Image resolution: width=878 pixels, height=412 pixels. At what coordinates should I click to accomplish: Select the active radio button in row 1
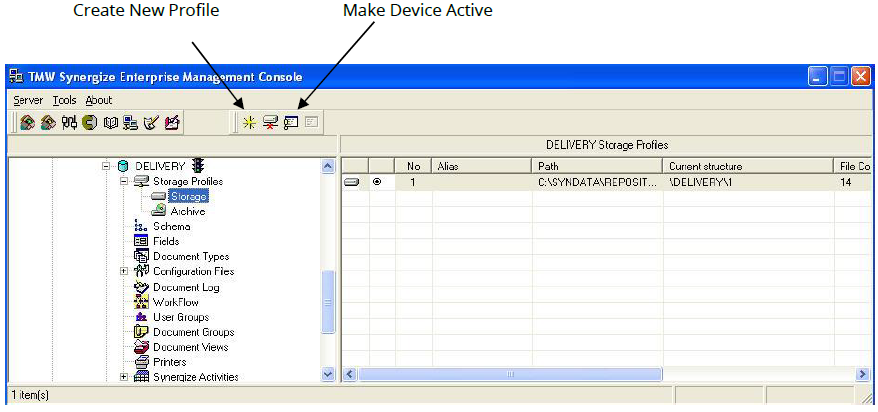tap(377, 182)
